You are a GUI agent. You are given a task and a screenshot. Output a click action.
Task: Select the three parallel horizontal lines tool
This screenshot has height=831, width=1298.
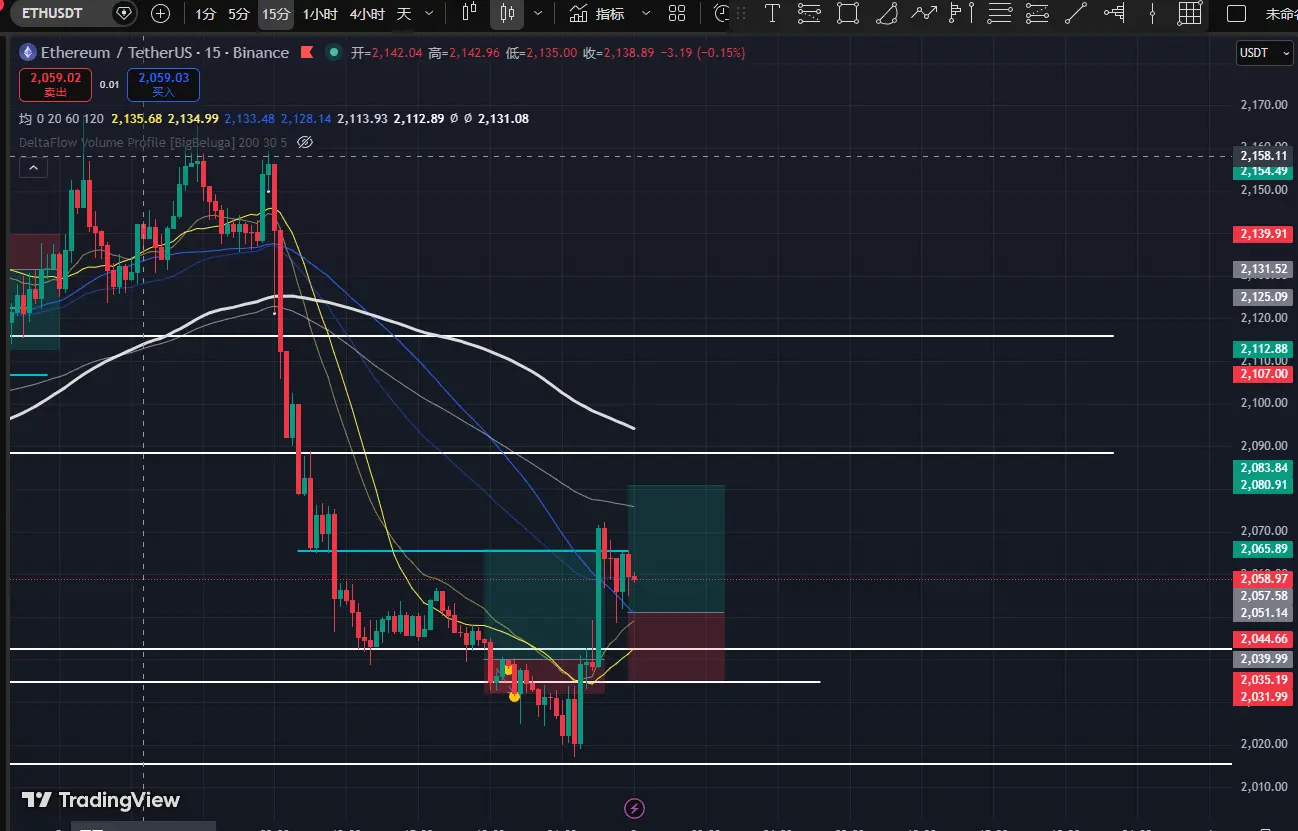(x=999, y=13)
